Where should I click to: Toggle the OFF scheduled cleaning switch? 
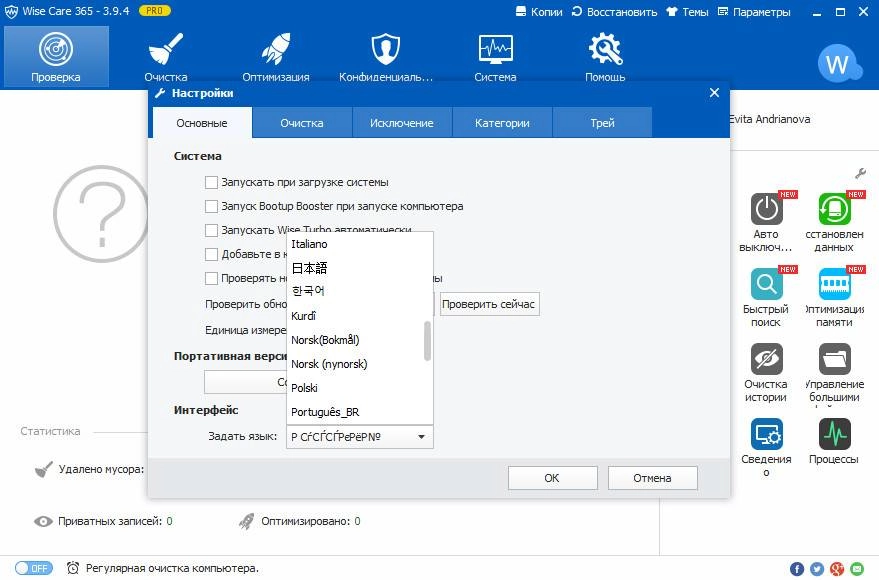coord(34,568)
